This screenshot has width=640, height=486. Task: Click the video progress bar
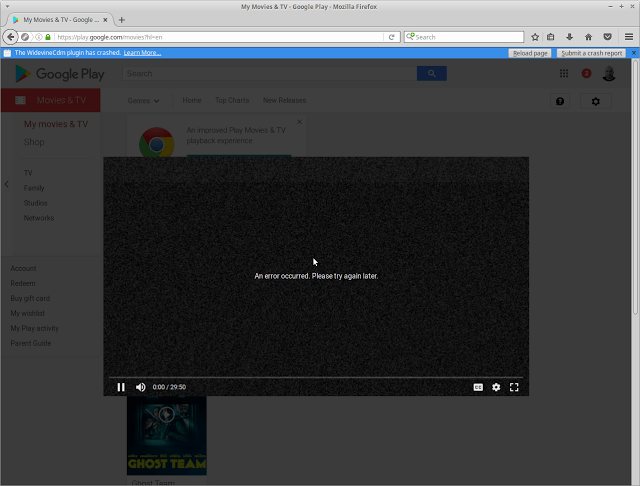point(315,377)
